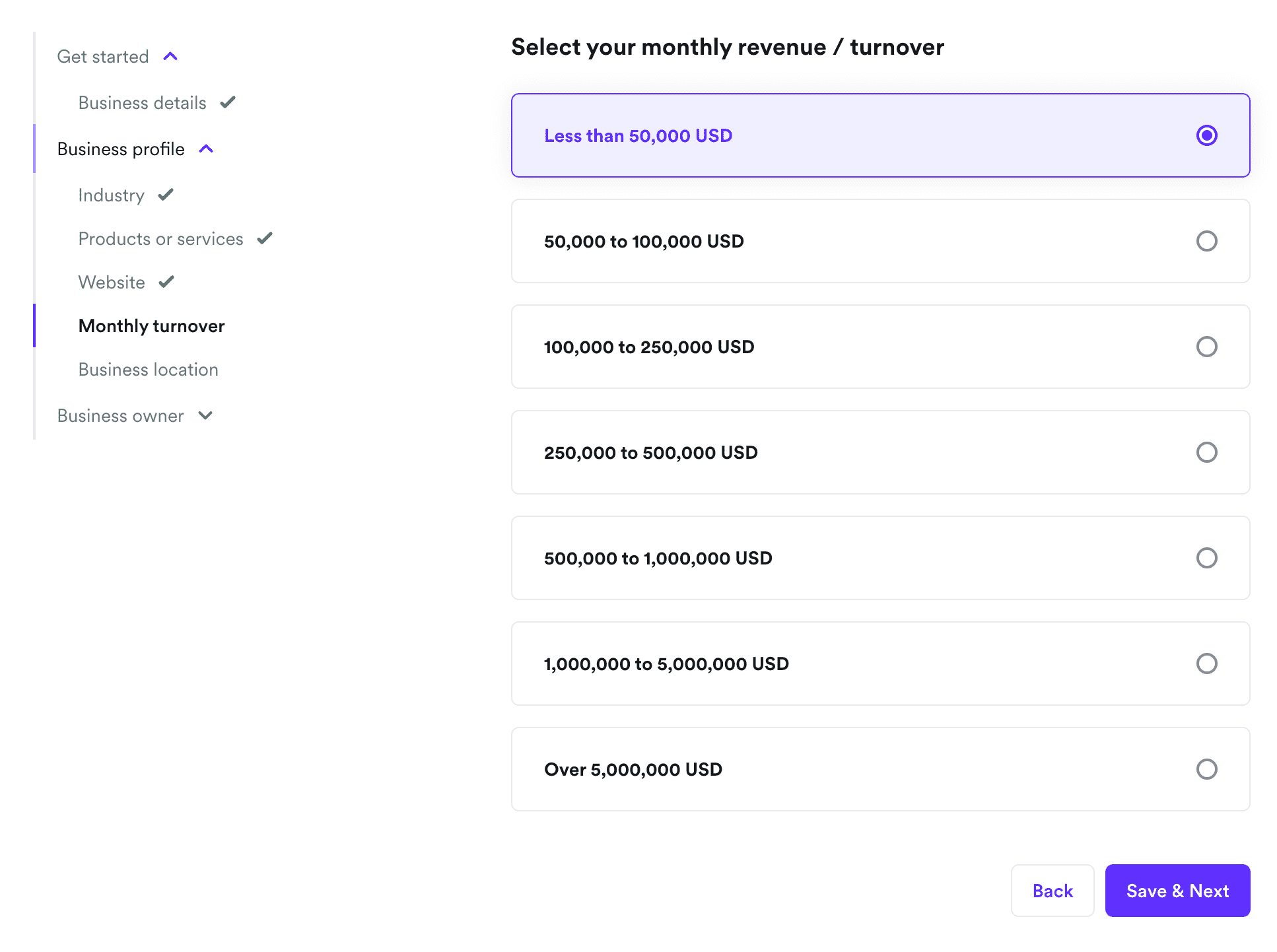Image resolution: width=1277 pixels, height=952 pixels.
Task: Open Monthly turnover sidebar step
Action: point(151,325)
